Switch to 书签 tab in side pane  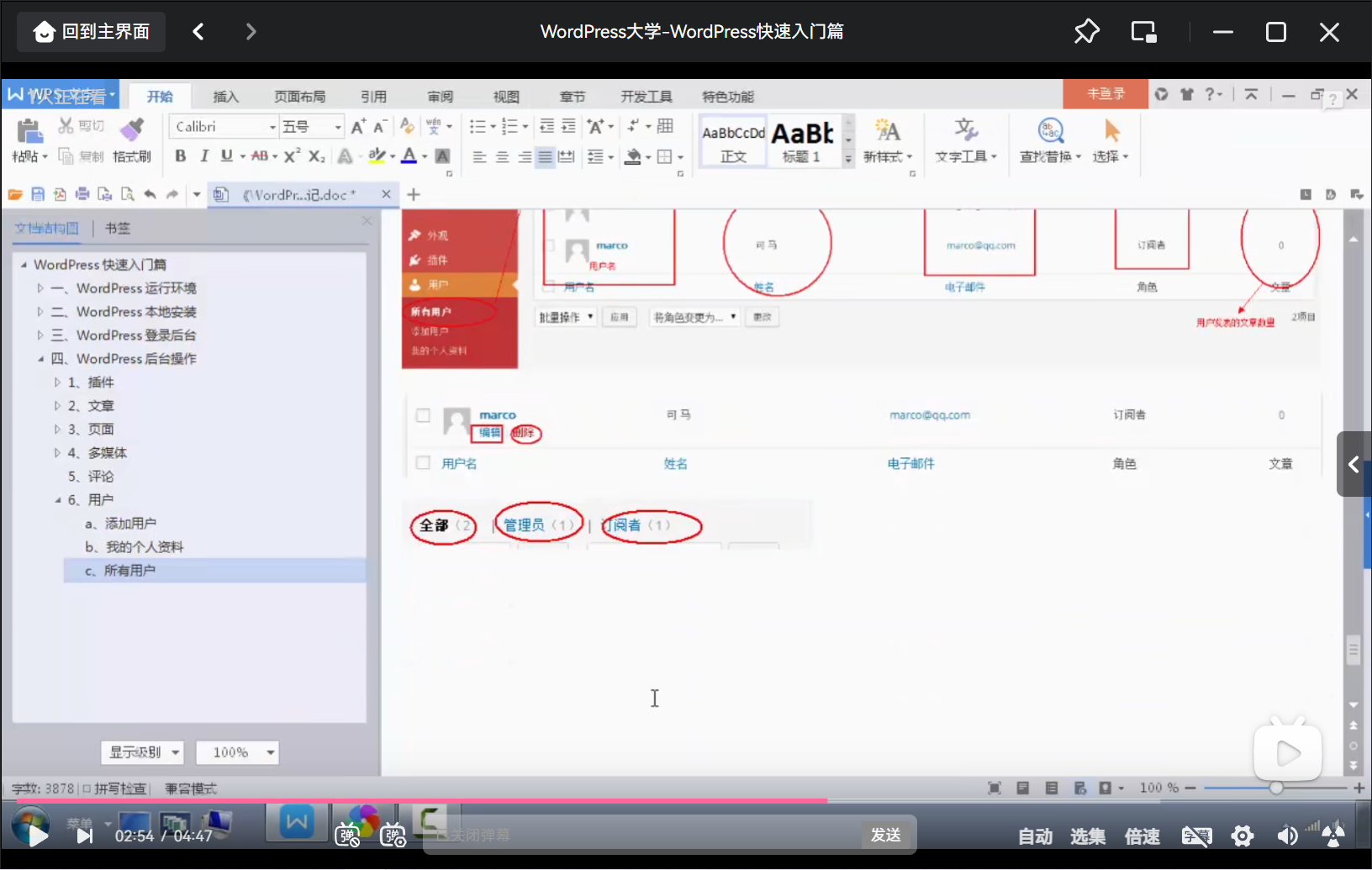(118, 228)
